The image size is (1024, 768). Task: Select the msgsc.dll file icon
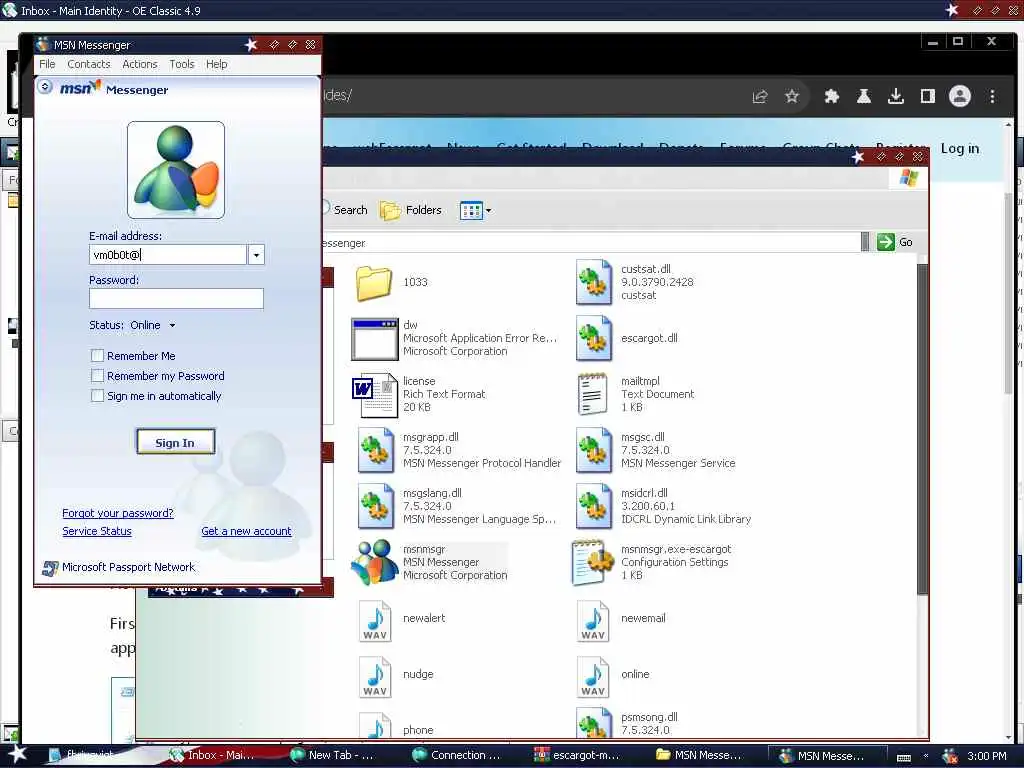pos(594,451)
